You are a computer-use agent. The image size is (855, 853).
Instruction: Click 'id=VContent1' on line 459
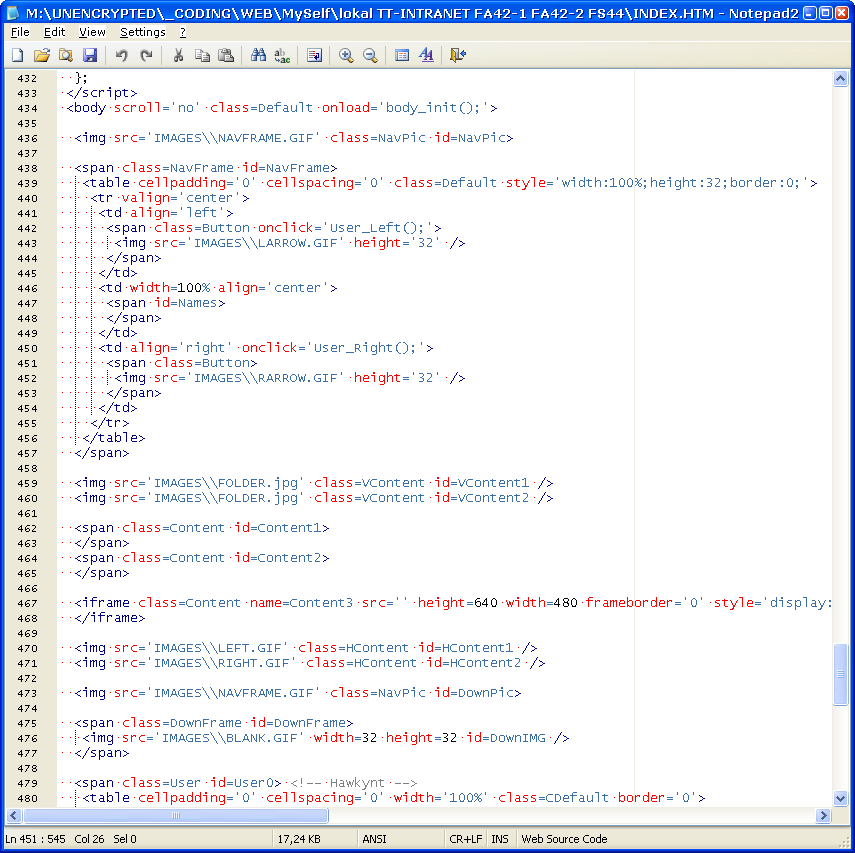click(x=481, y=483)
